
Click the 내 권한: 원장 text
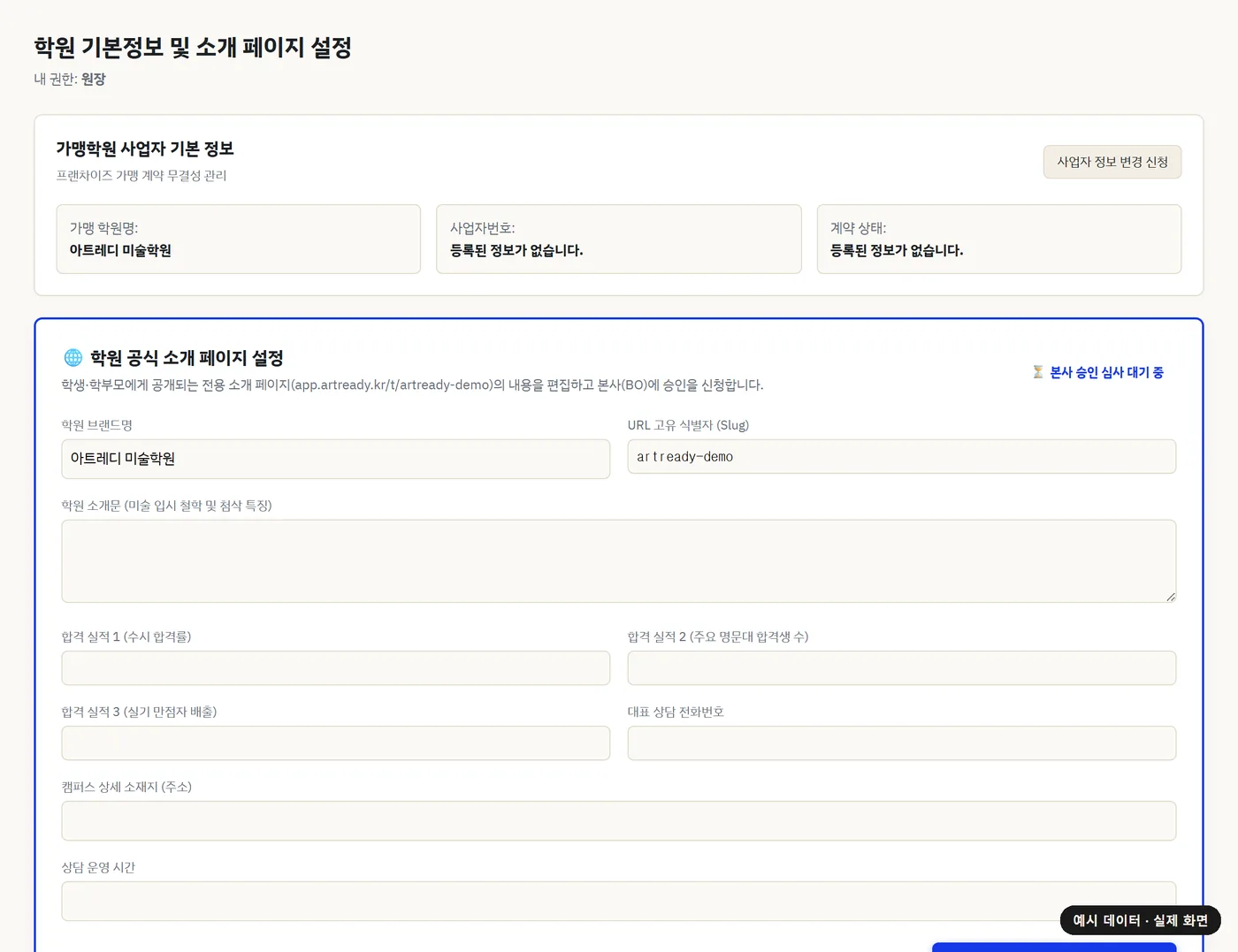click(x=70, y=79)
